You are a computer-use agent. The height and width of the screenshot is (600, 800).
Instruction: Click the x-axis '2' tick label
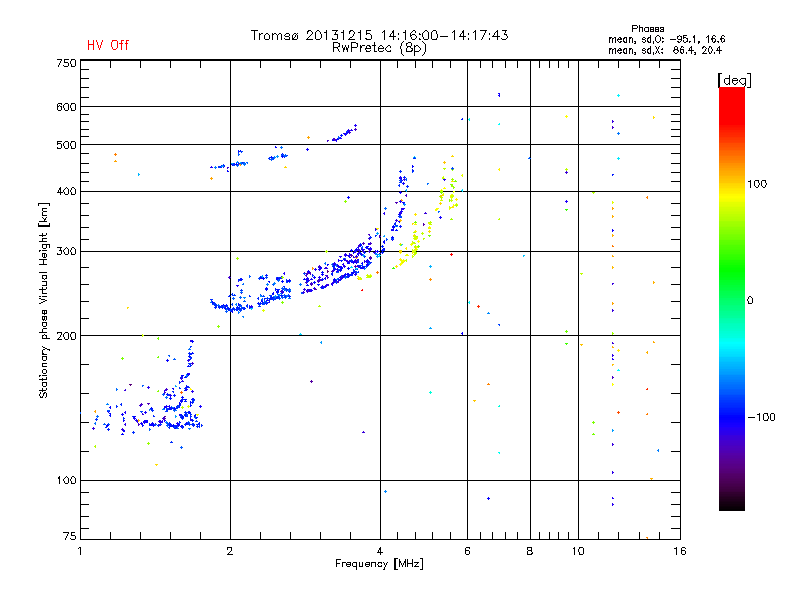(230, 551)
